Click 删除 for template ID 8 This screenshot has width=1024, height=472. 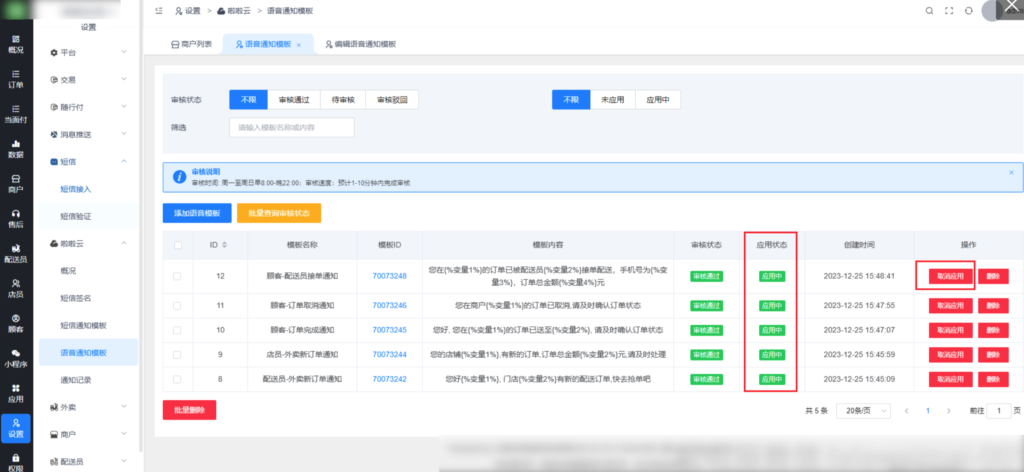993,379
